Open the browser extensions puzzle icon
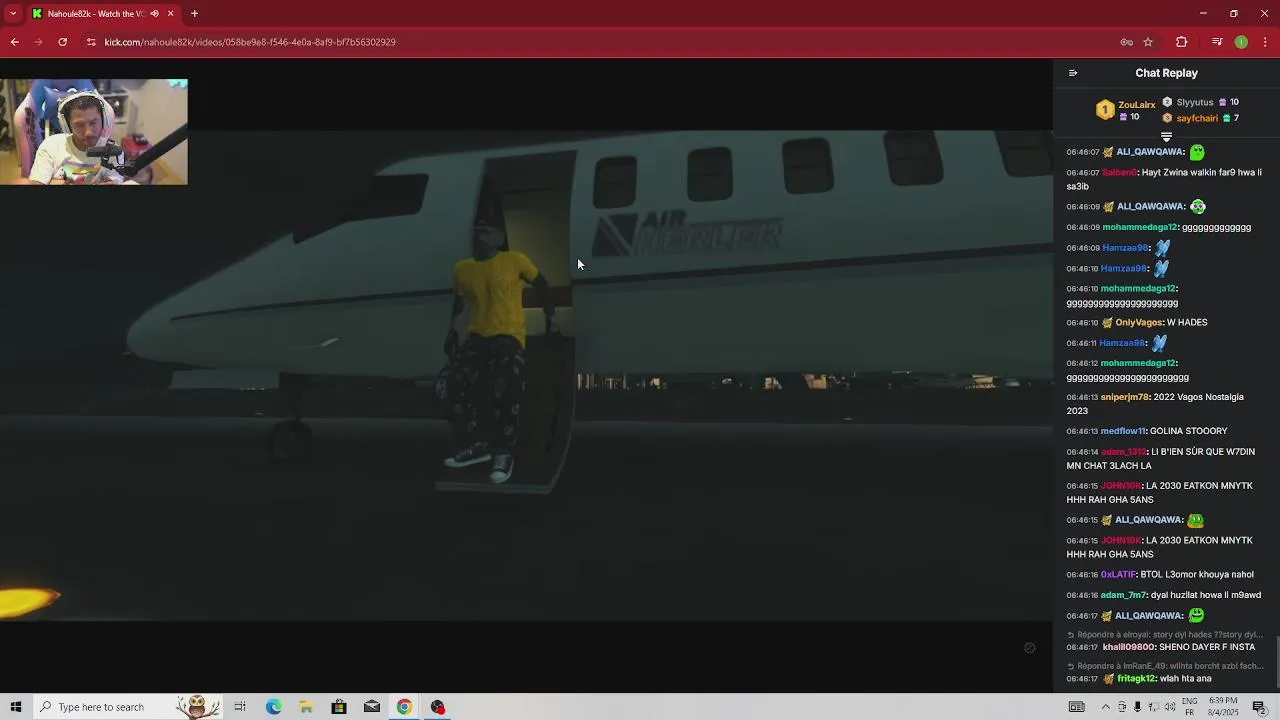The image size is (1280, 720). (1181, 42)
